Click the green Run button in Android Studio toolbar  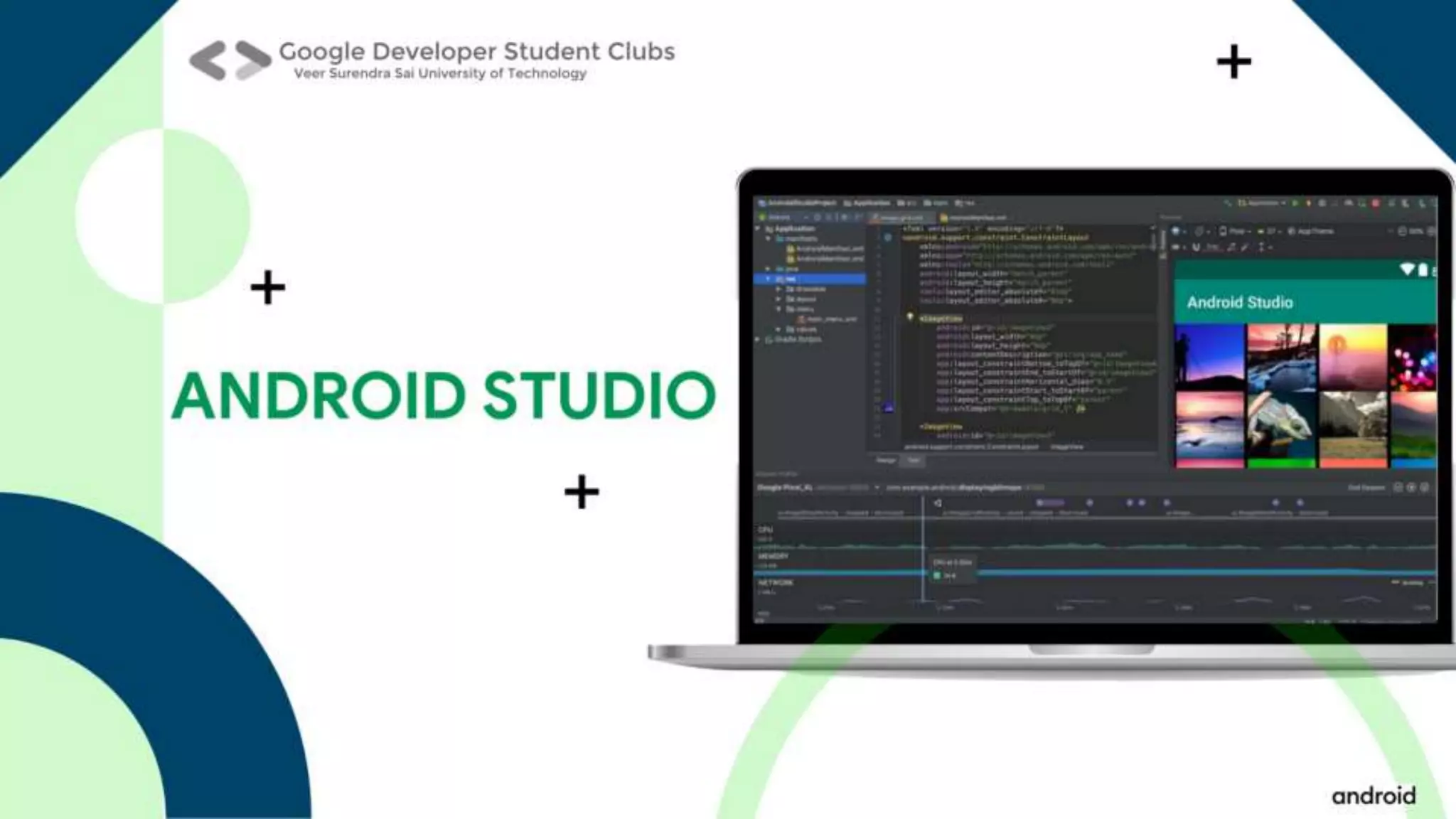click(1295, 203)
